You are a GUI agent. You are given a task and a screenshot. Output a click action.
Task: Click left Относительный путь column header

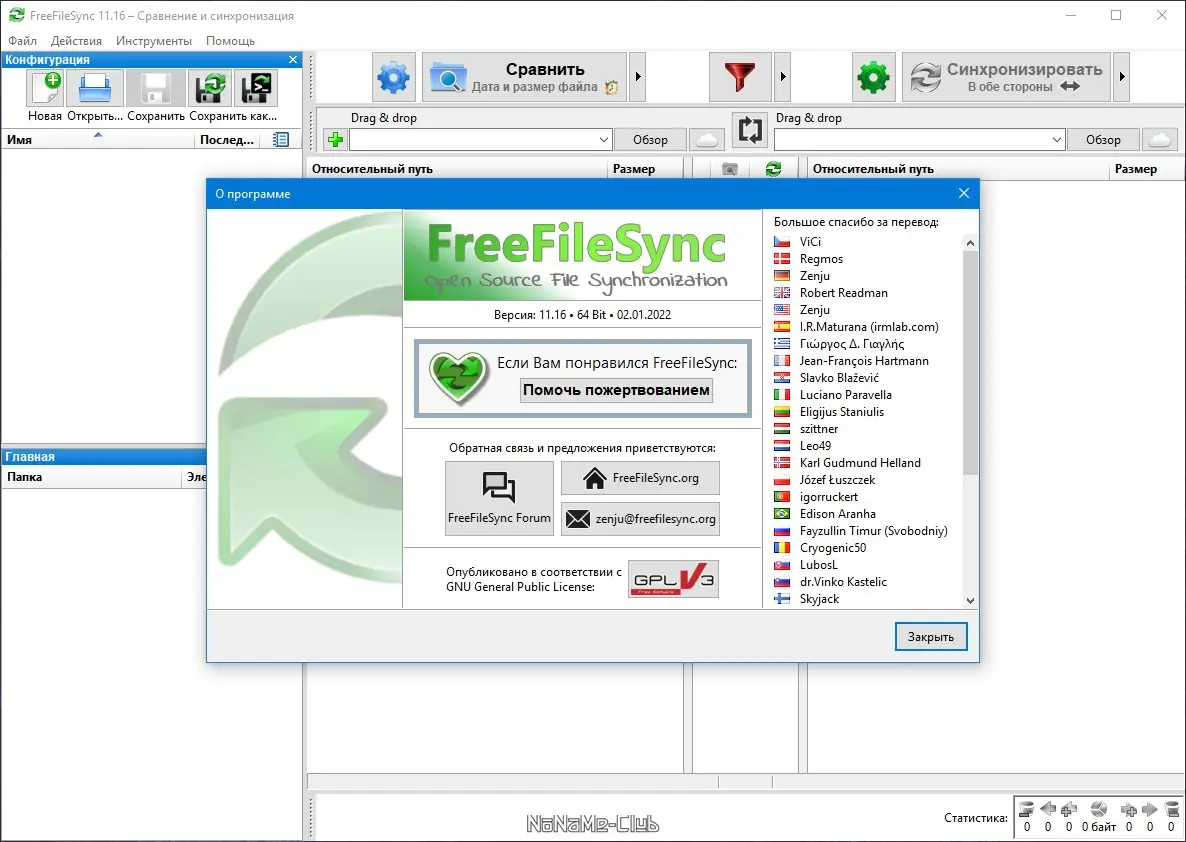click(x=457, y=169)
